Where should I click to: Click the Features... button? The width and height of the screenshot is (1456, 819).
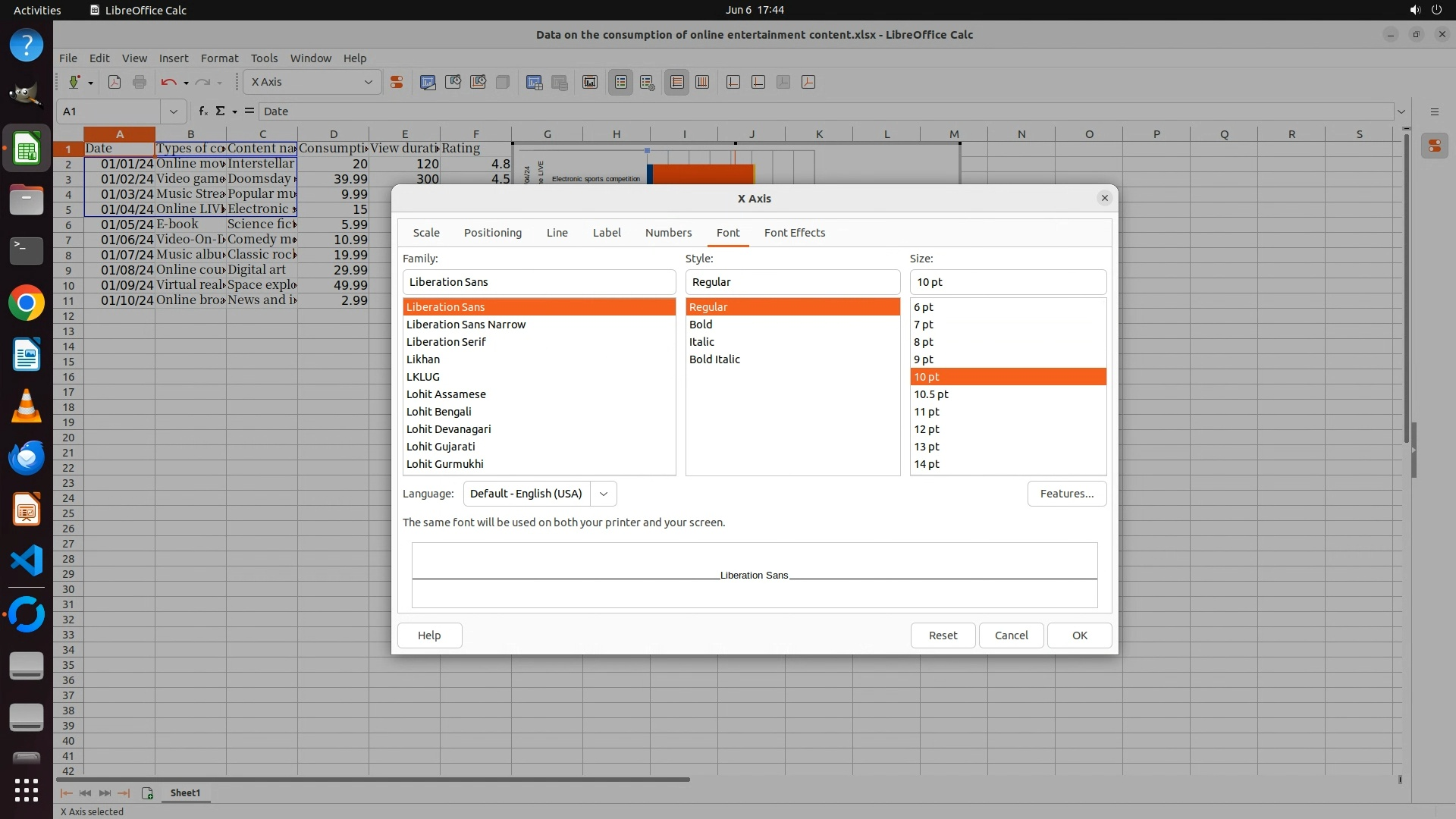pyautogui.click(x=1066, y=494)
